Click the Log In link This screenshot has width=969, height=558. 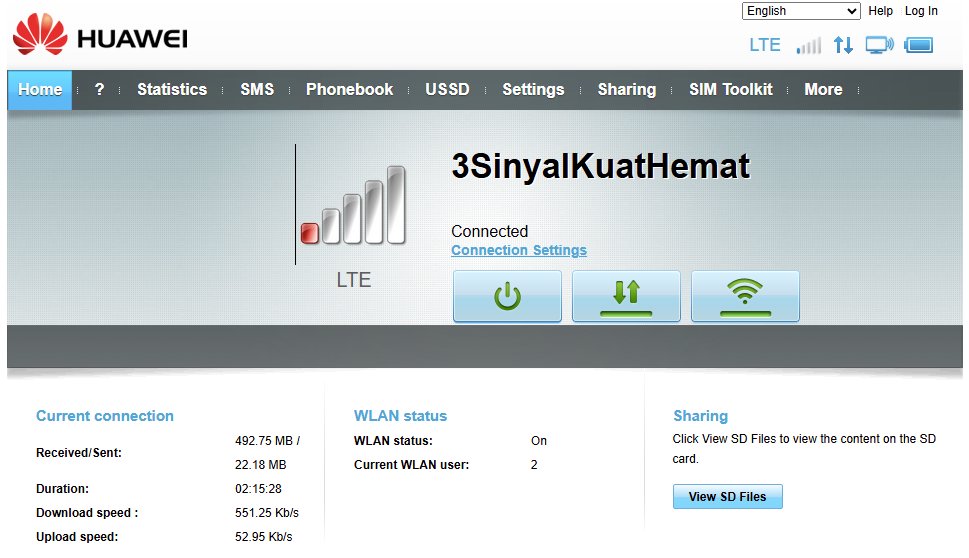coord(921,11)
